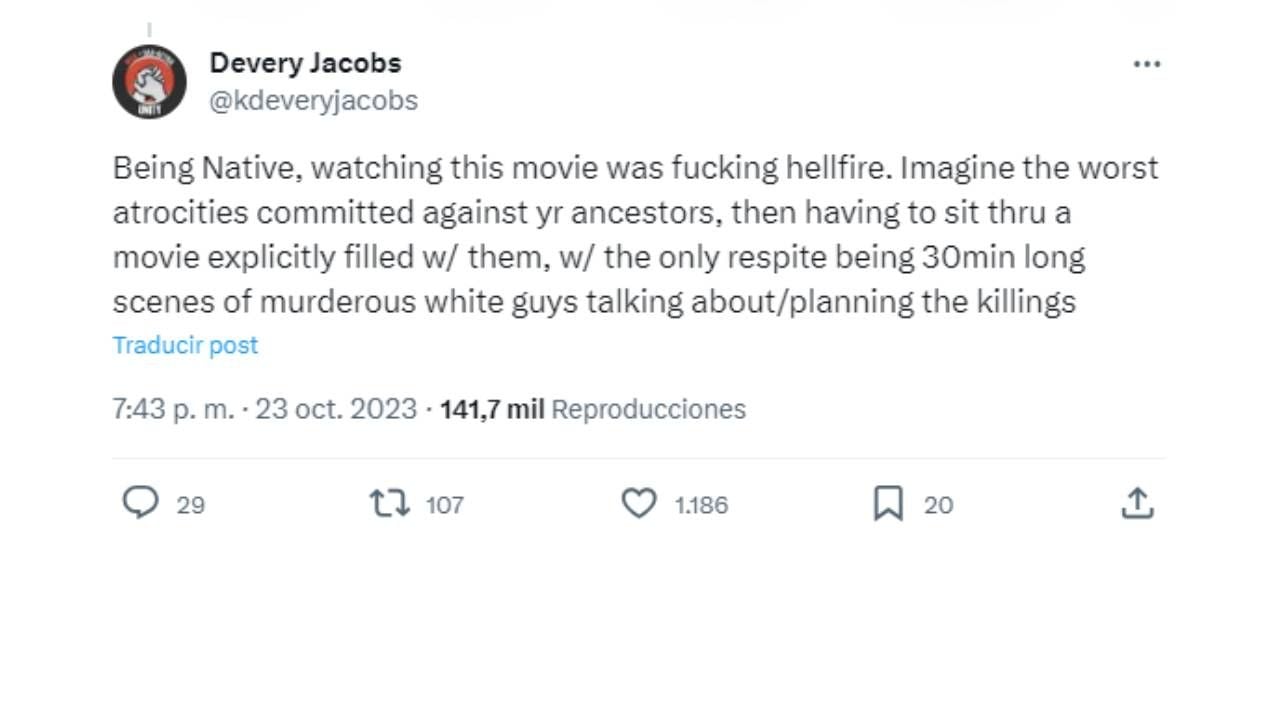Click the 'Reproducciones' label
Image resolution: width=1280 pixels, height=720 pixels.
click(x=648, y=409)
